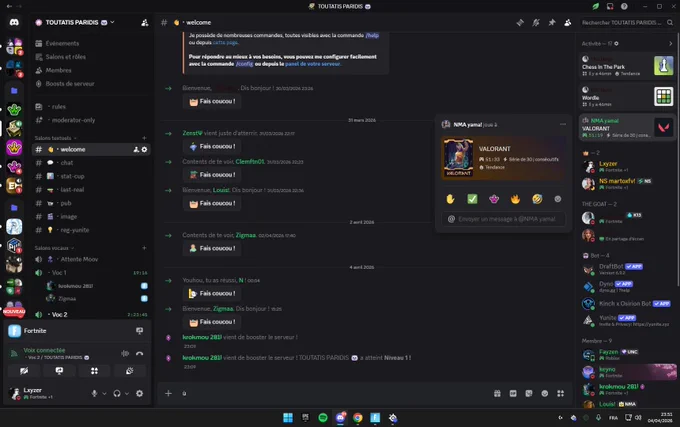Open attachment plus button in message bar

pyautogui.click(x=168, y=393)
